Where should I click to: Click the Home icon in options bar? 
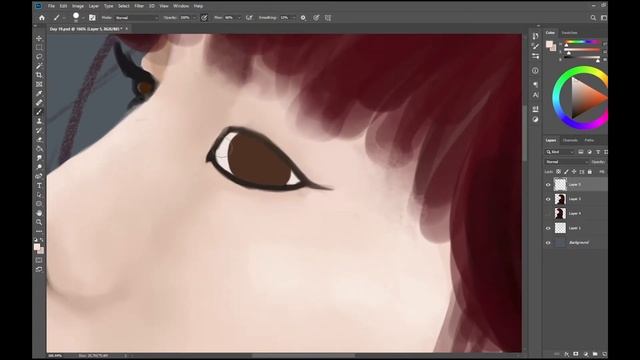click(42, 18)
